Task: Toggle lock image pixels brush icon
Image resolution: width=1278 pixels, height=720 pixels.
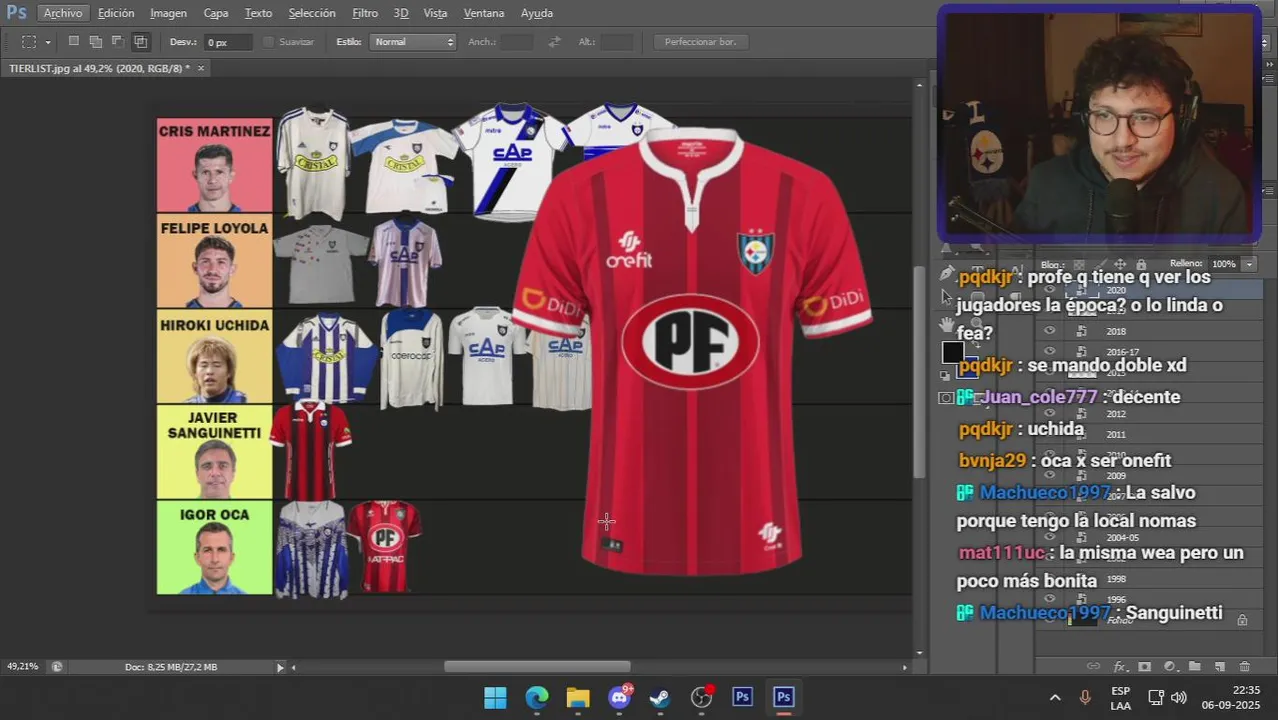Action: tap(1099, 264)
